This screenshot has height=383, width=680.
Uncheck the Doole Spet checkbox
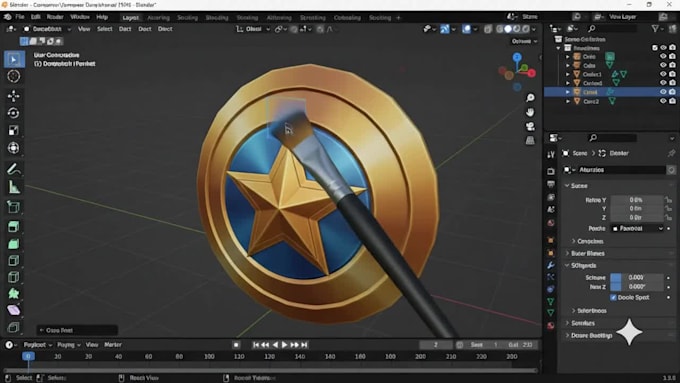tap(613, 298)
